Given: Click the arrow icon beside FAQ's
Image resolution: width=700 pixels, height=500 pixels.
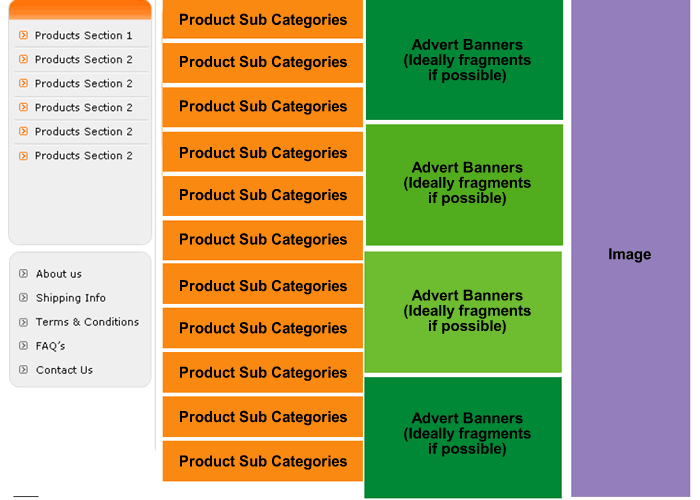Looking at the screenshot, I should pyautogui.click(x=24, y=346).
